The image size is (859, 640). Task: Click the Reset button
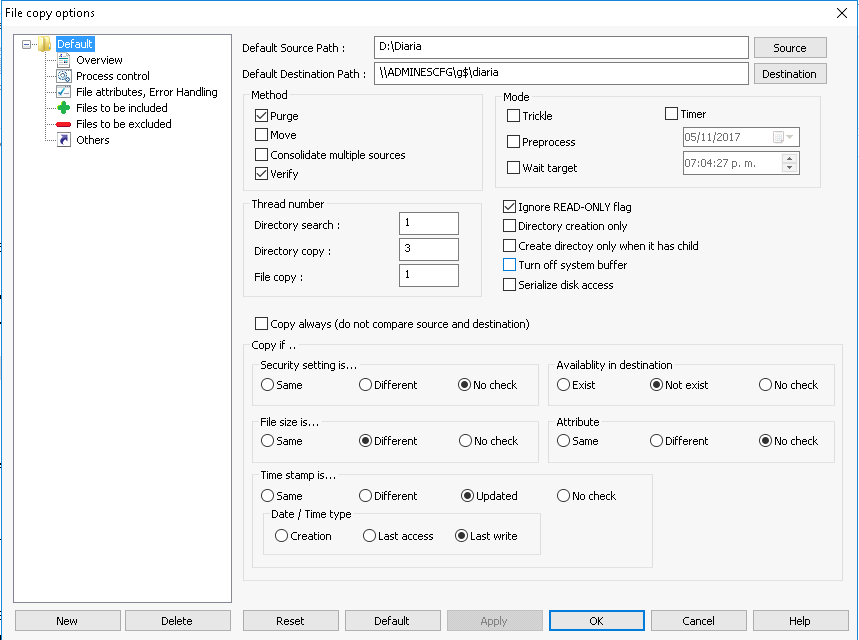(290, 621)
